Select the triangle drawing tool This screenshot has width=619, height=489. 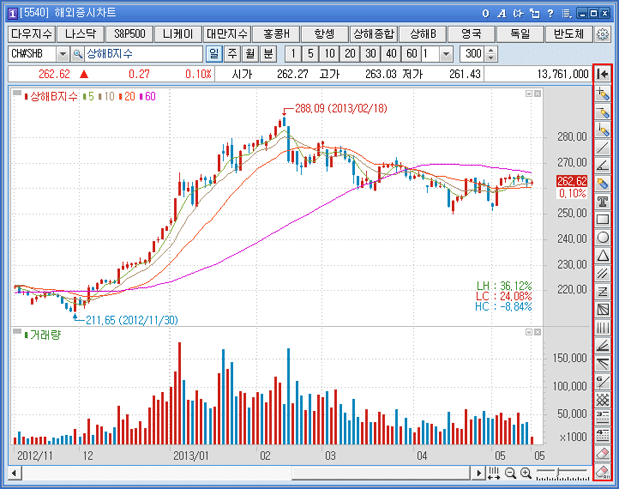point(602,255)
